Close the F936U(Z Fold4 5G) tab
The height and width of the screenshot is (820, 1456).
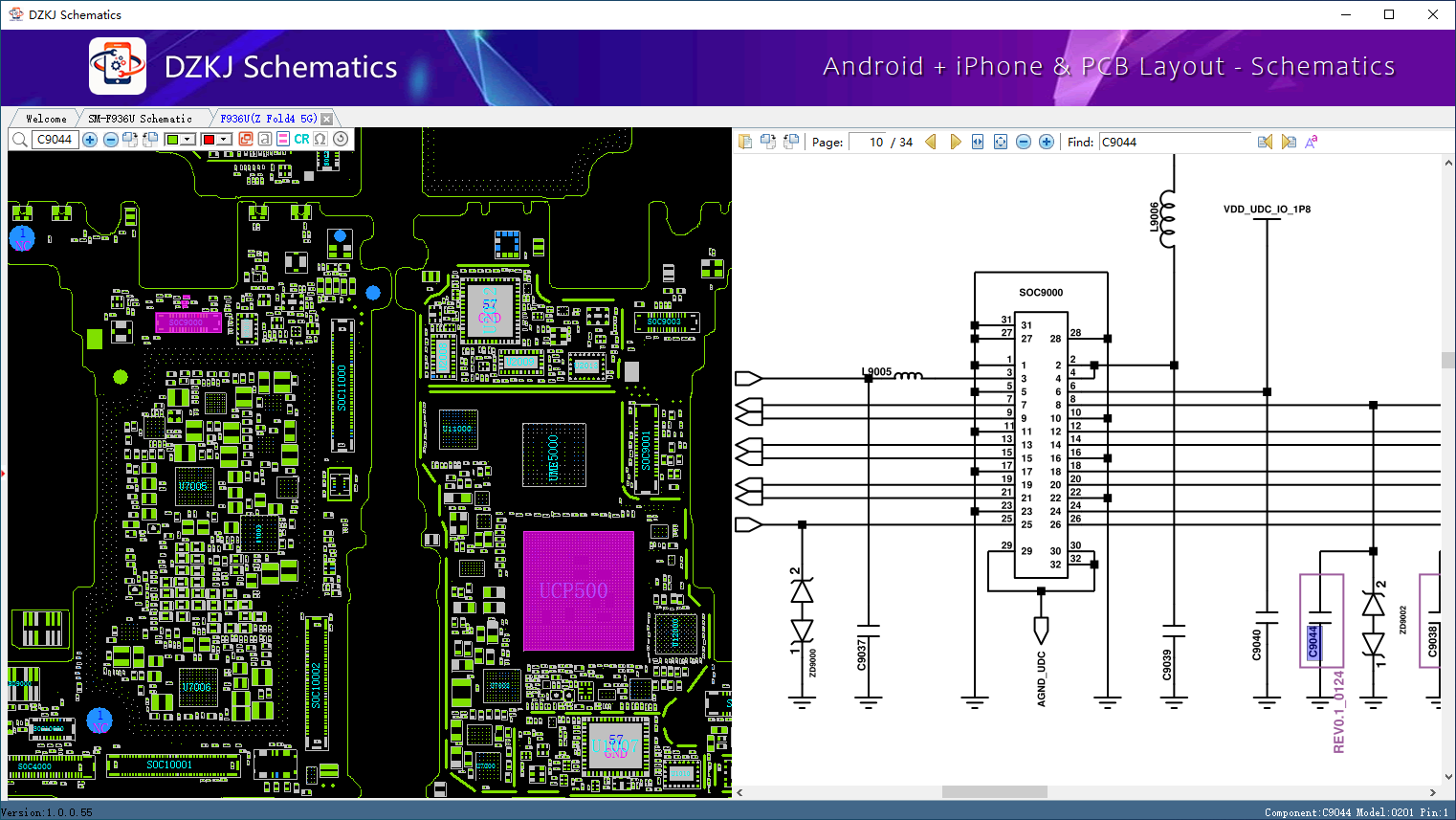pyautogui.click(x=327, y=119)
